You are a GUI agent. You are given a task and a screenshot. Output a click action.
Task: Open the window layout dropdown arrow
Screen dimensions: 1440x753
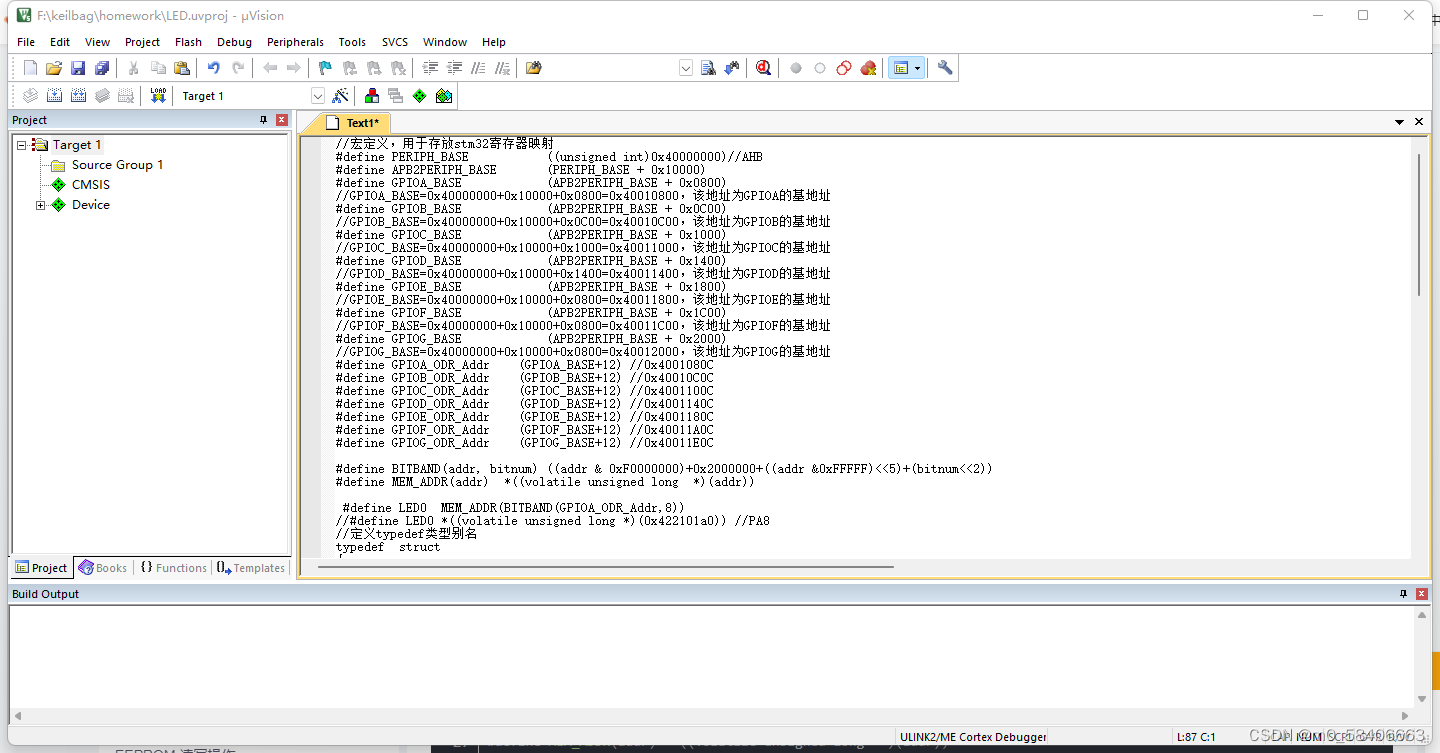[918, 68]
